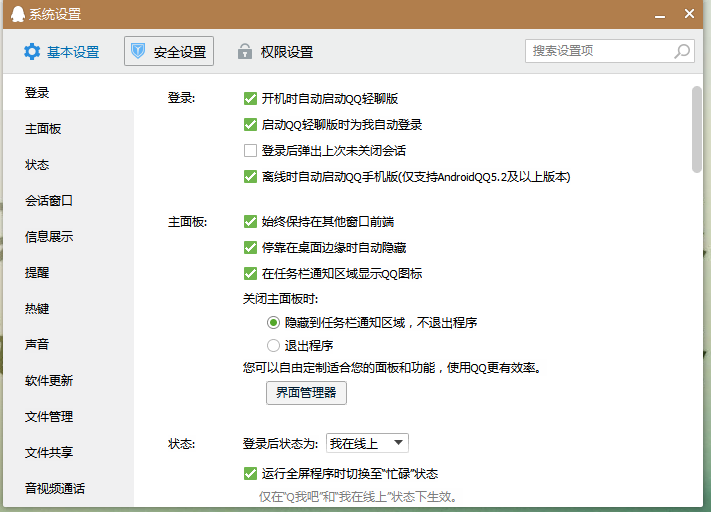Select 文件管理 in the sidebar
Screen dimensions: 711x512
point(68,416)
